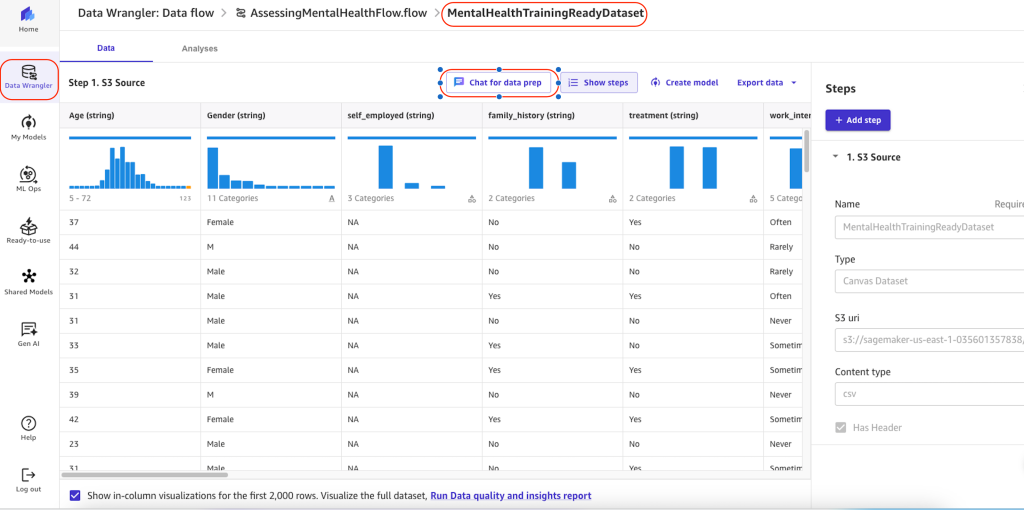Viewport: 1024px width, 510px height.
Task: Collapse the 1. S3 Source step
Action: point(837,157)
